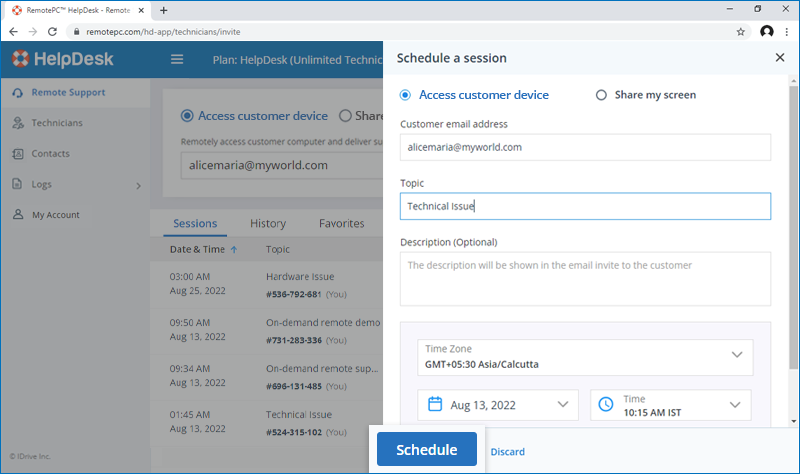This screenshot has width=800, height=474.
Task: Click the browser profile avatar icon
Action: click(x=767, y=31)
